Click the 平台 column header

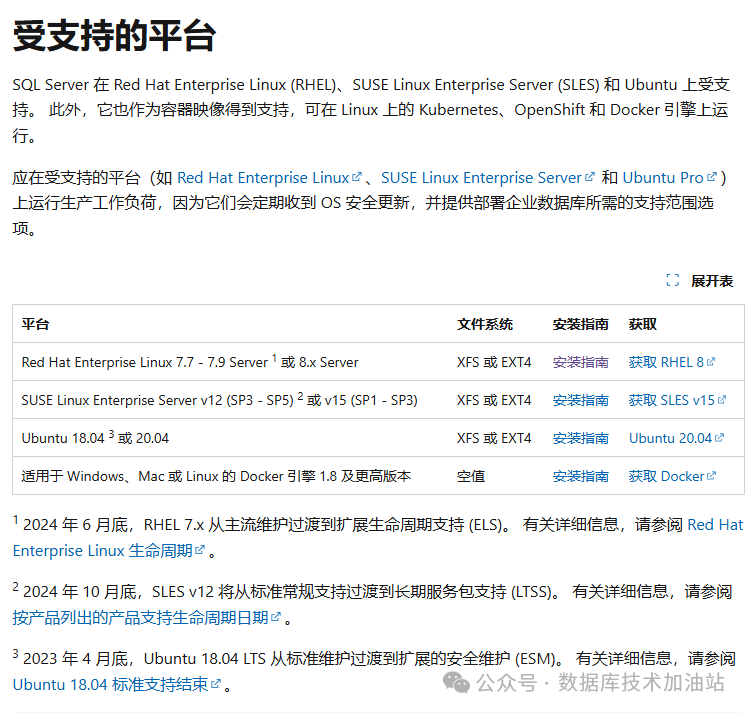tap(35, 324)
